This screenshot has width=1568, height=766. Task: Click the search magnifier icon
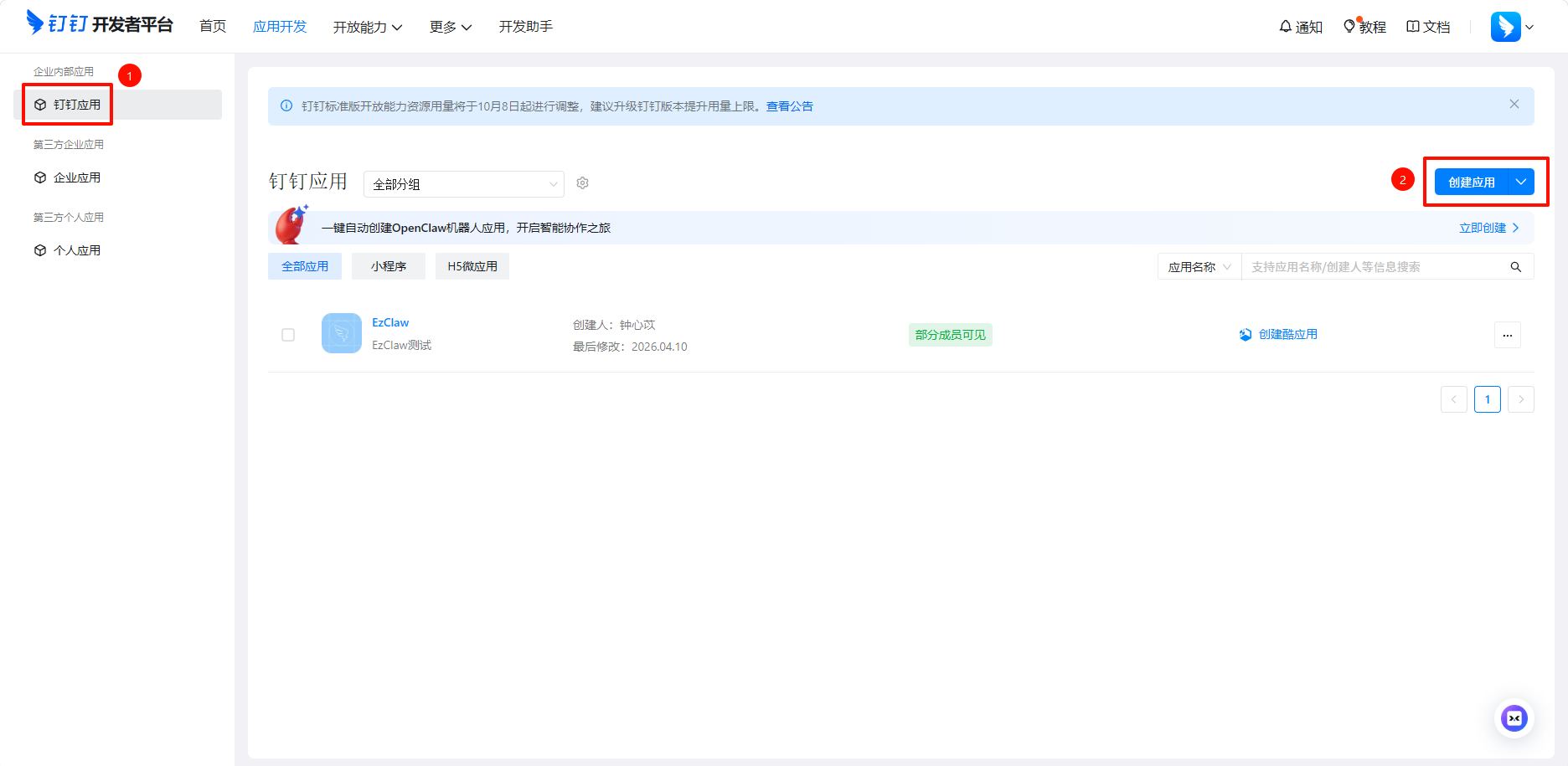click(1515, 267)
